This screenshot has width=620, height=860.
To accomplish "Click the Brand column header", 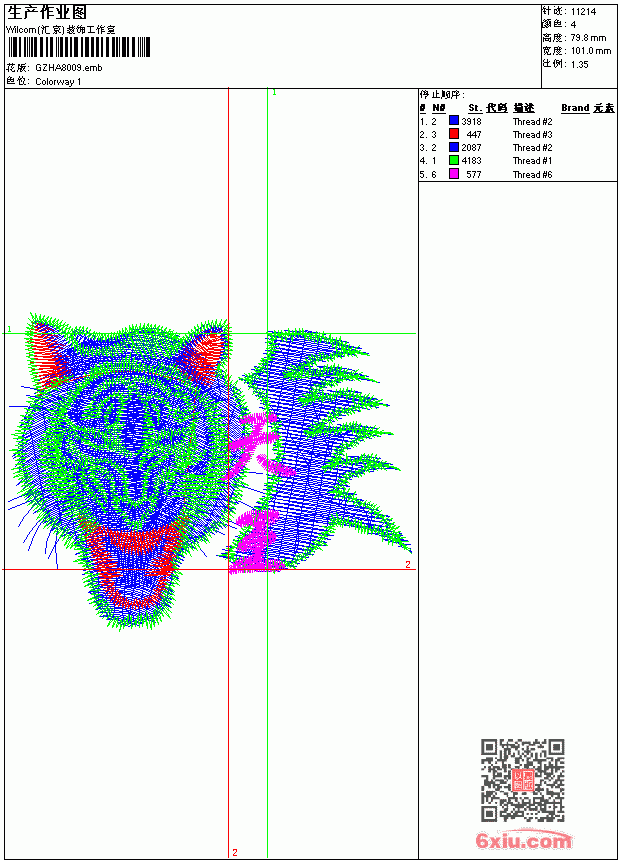I will (575, 108).
